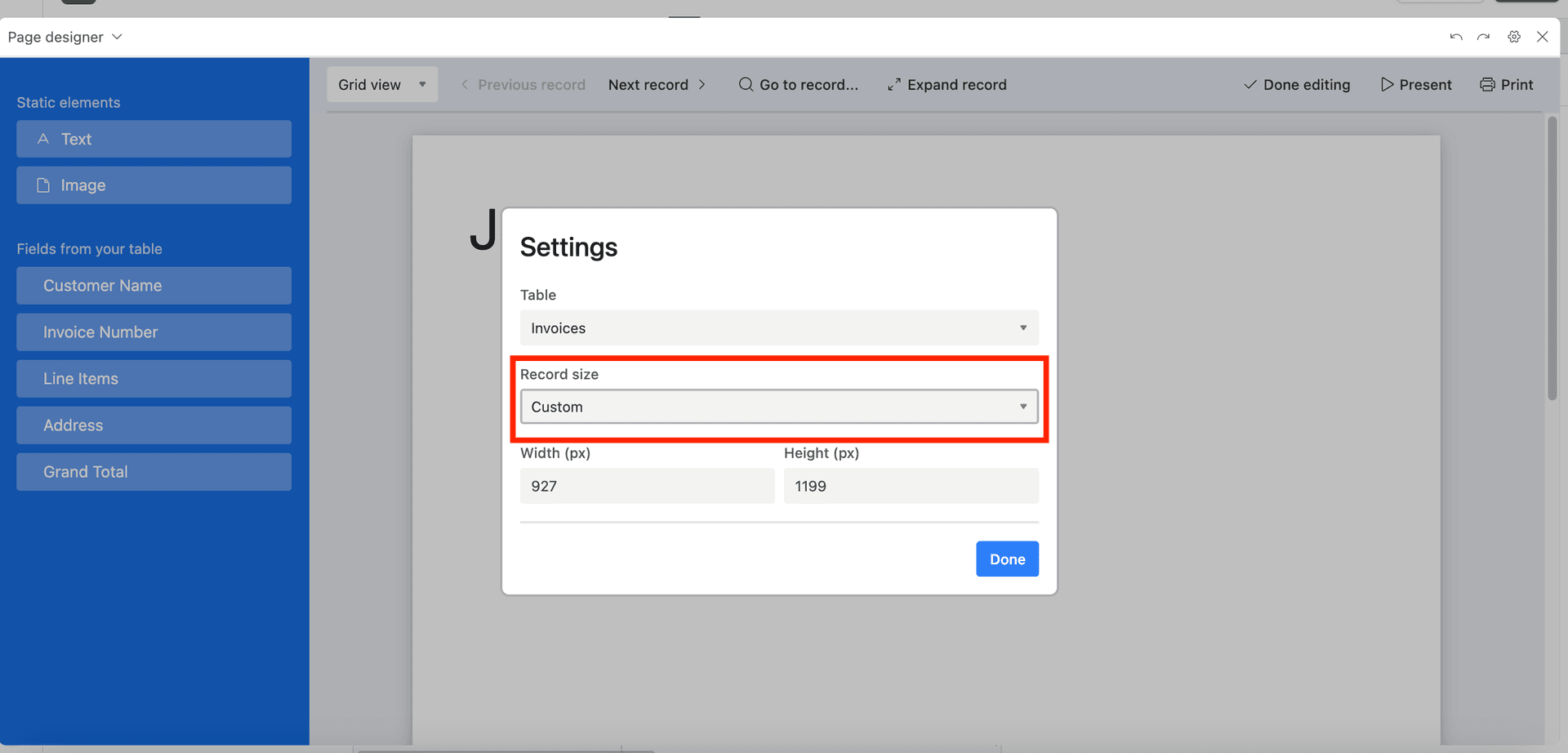Open the Grid view selector
The height and width of the screenshot is (753, 1568).
point(381,84)
